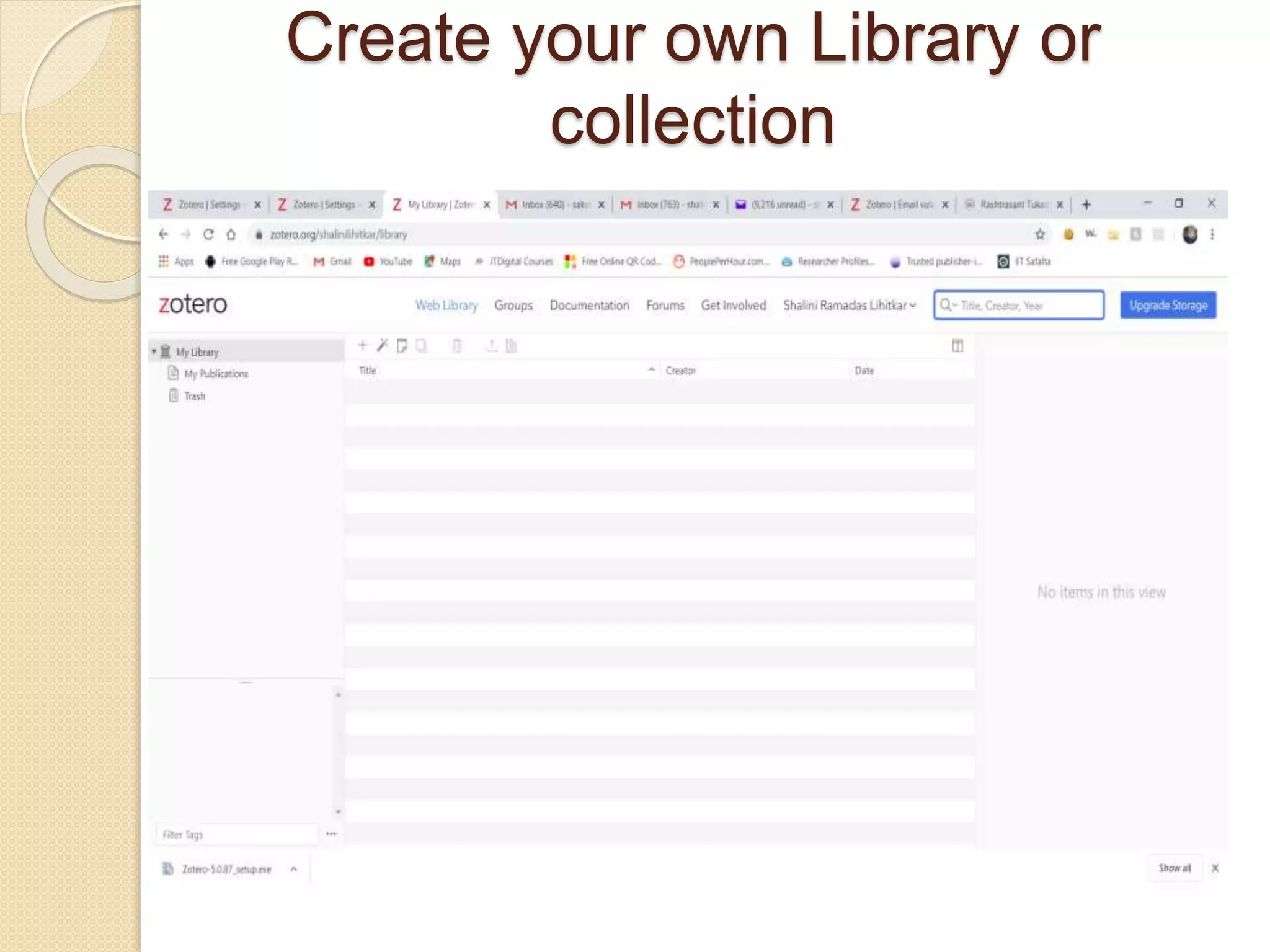Open Free Google Play bookmark
The width and height of the screenshot is (1270, 952).
click(252, 262)
